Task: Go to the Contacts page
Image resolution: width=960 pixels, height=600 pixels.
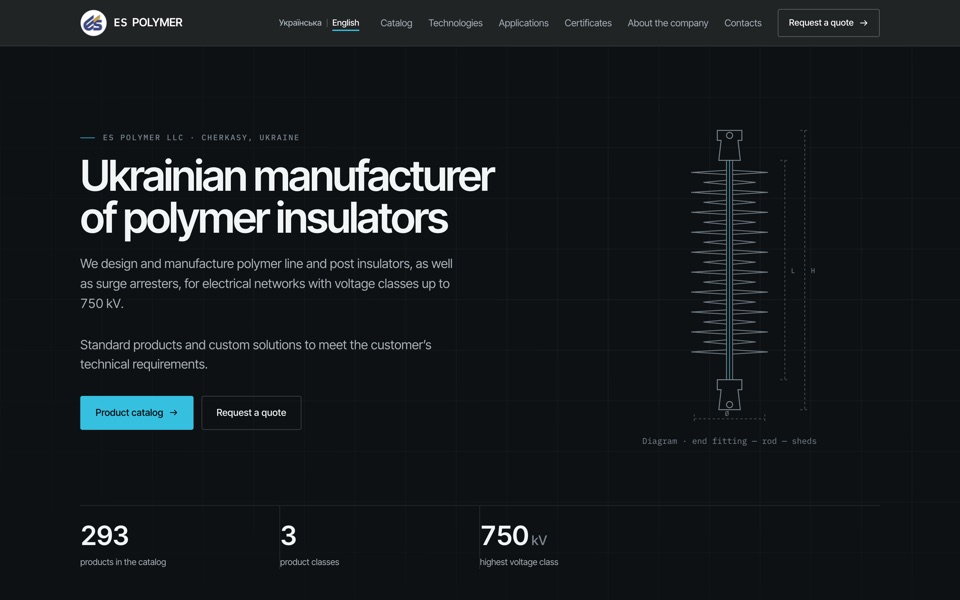Action: pos(743,23)
